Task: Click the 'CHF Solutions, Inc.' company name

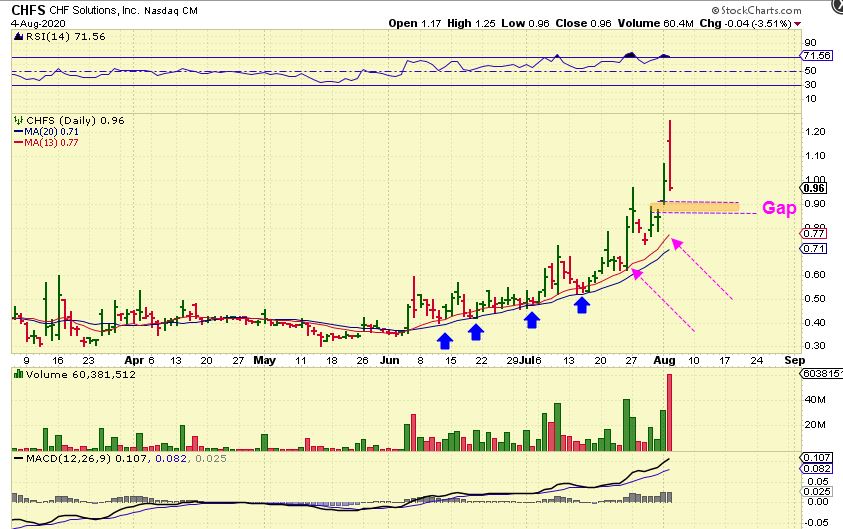Action: pyautogui.click(x=94, y=10)
